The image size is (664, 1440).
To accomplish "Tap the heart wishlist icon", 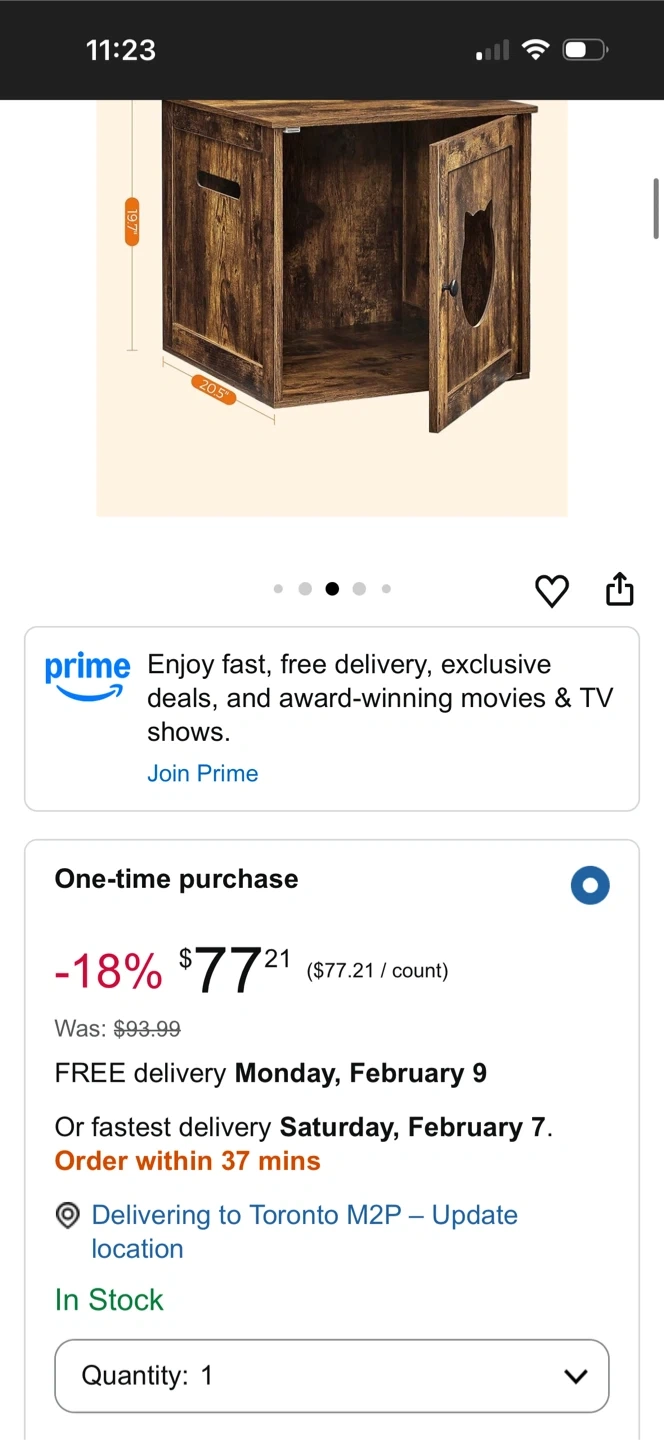I will [x=552, y=591].
